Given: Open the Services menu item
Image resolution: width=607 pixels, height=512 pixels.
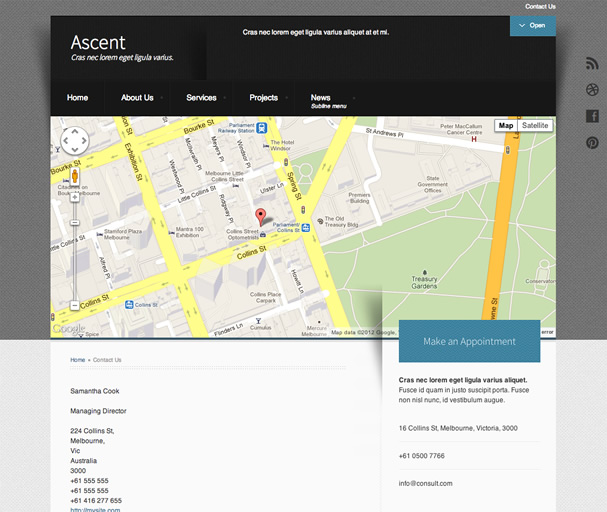Looking at the screenshot, I should click(201, 98).
